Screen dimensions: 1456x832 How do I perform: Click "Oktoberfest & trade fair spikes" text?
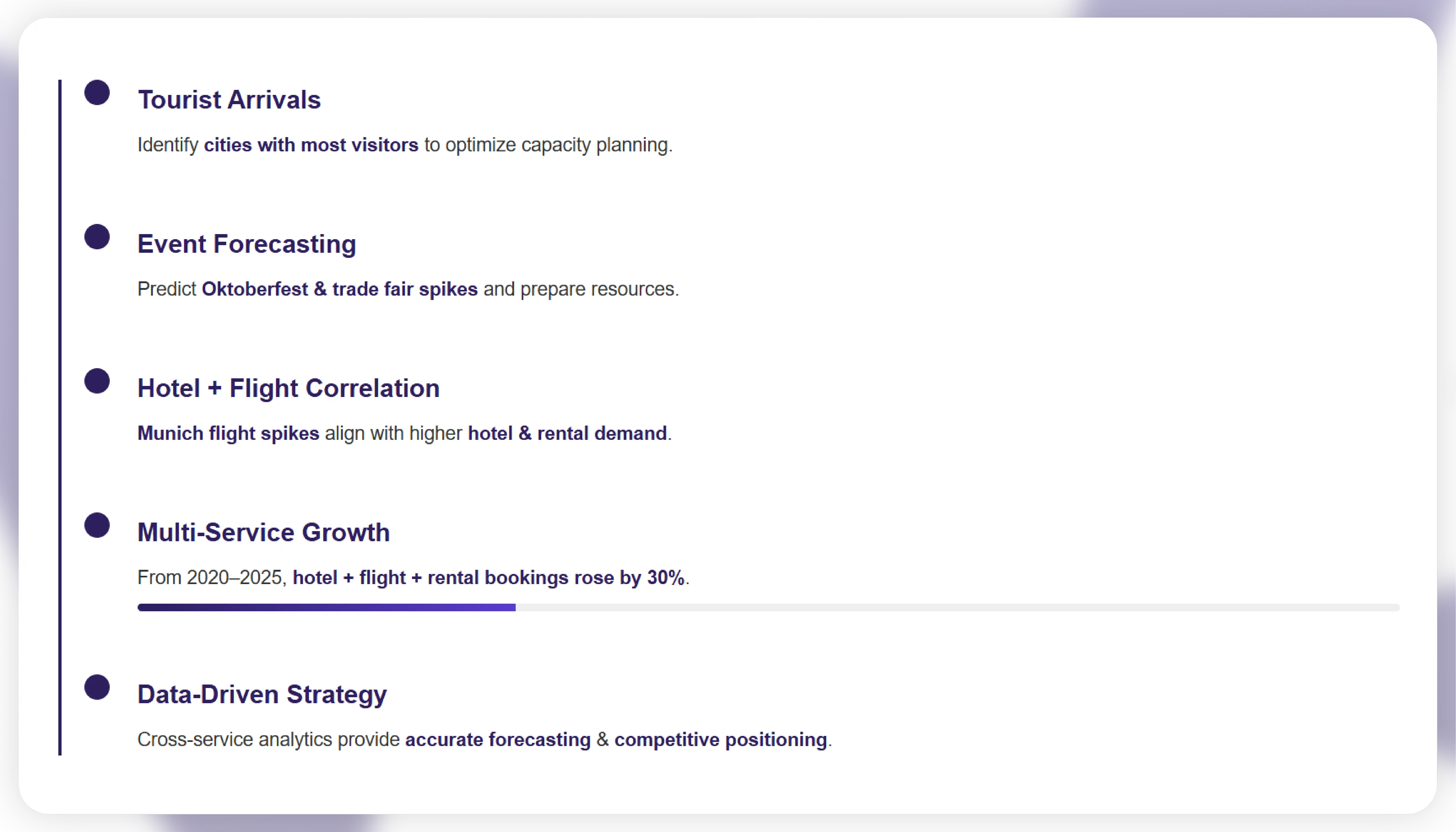pyautogui.click(x=340, y=289)
